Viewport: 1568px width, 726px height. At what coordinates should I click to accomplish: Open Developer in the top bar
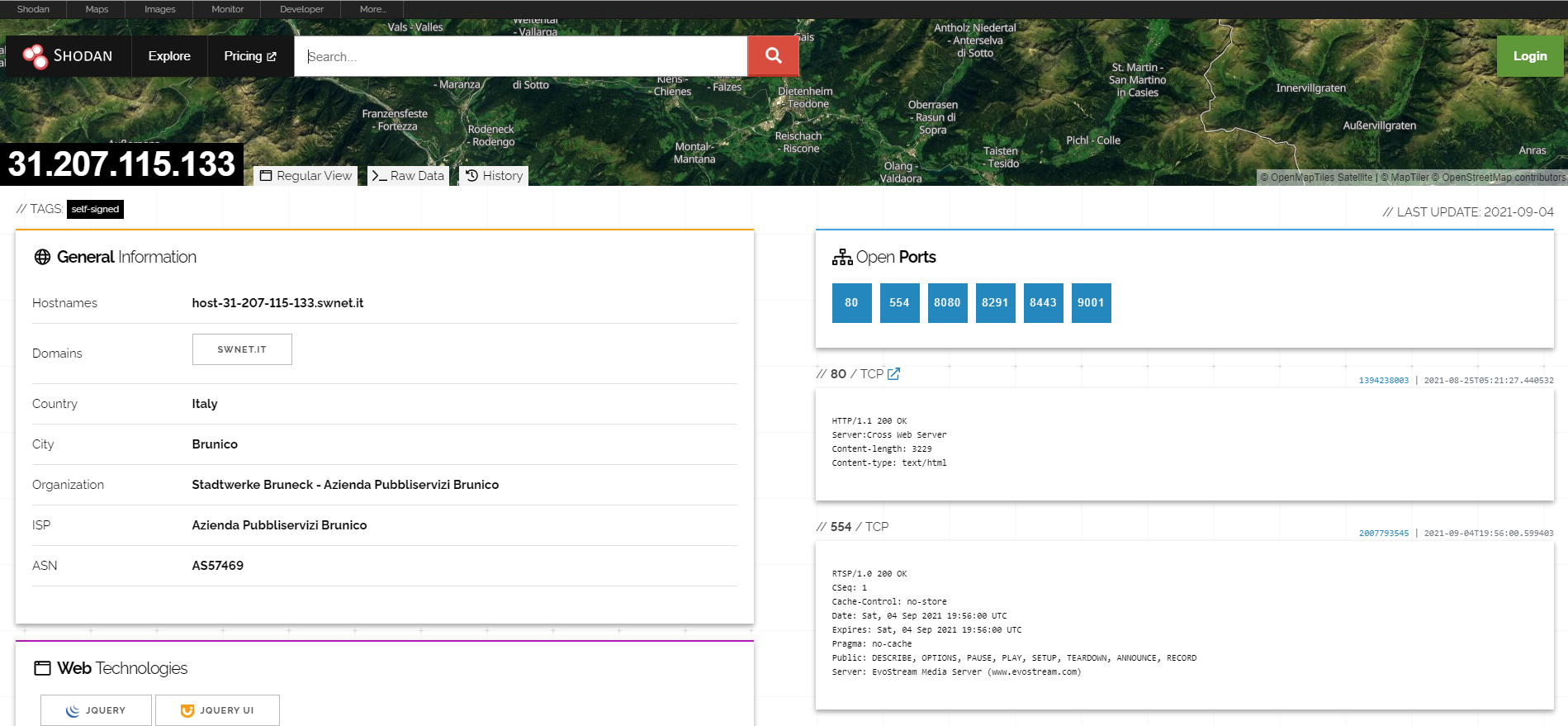(x=301, y=9)
